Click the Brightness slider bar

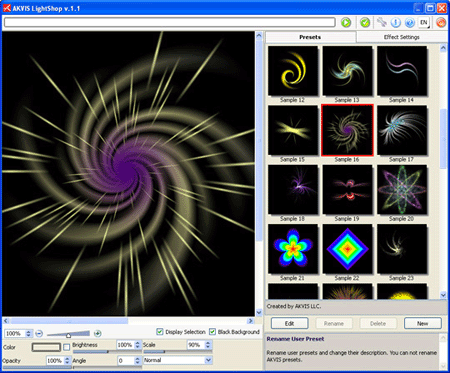(107, 352)
